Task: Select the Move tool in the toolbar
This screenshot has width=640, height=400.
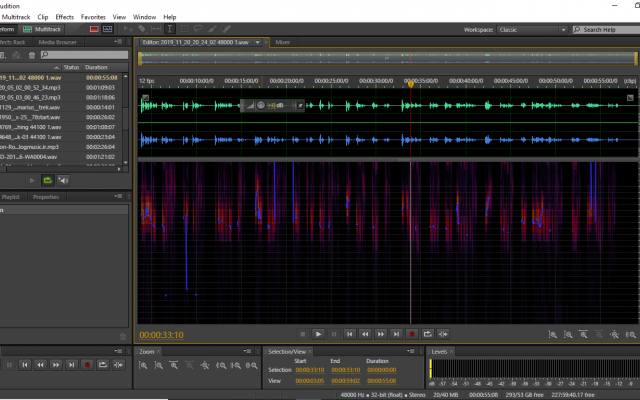Action: (128, 29)
